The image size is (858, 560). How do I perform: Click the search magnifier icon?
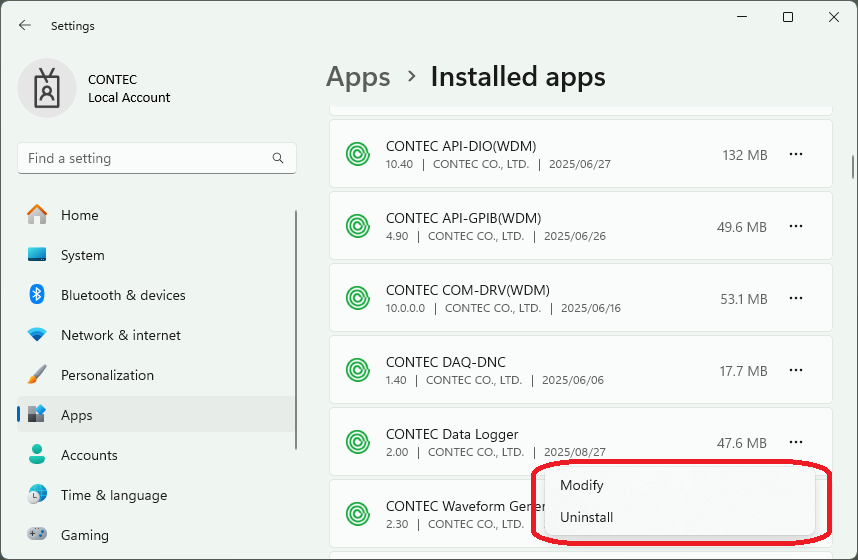[278, 158]
